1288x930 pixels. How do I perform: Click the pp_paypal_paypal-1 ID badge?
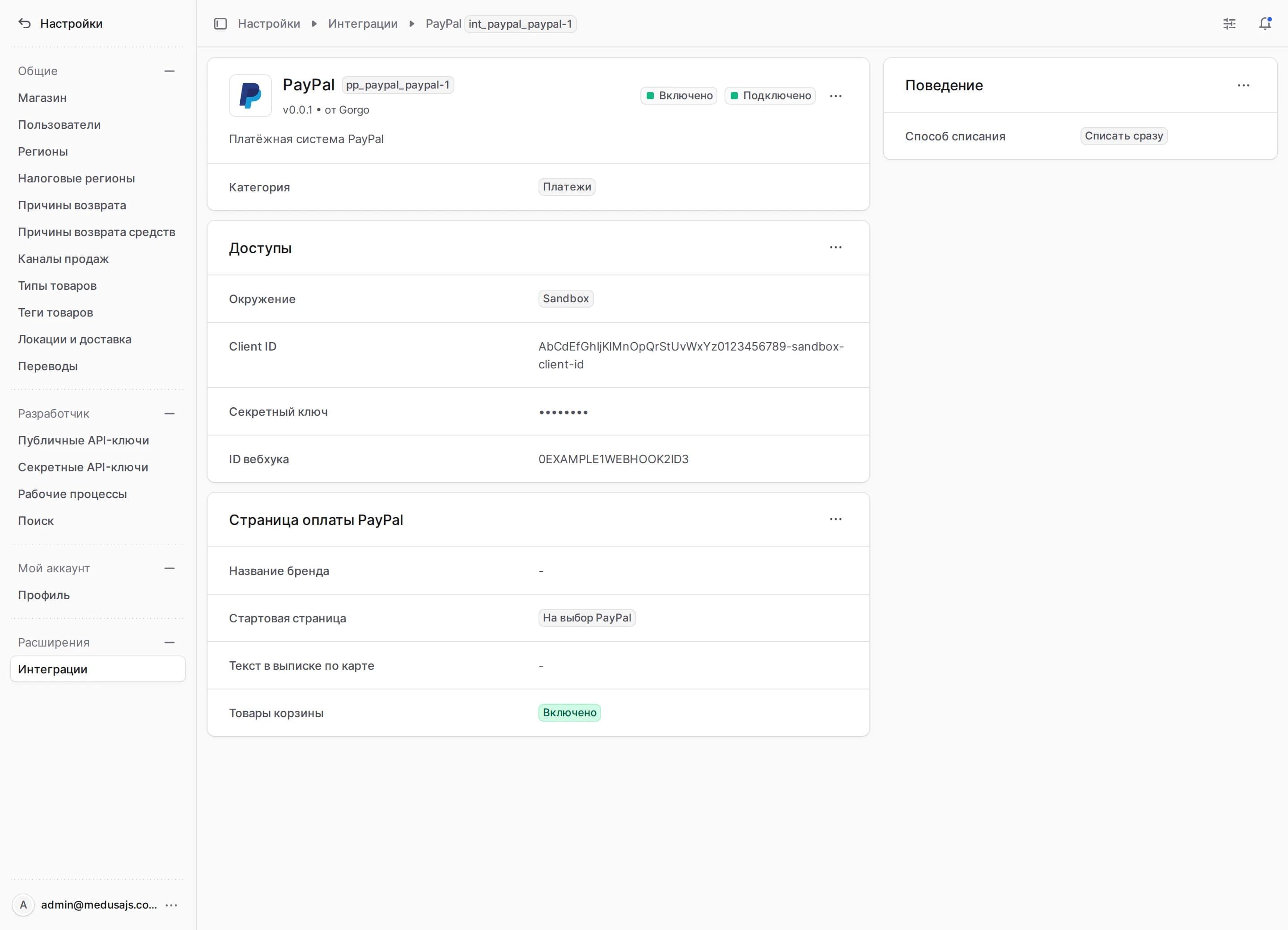coord(398,85)
